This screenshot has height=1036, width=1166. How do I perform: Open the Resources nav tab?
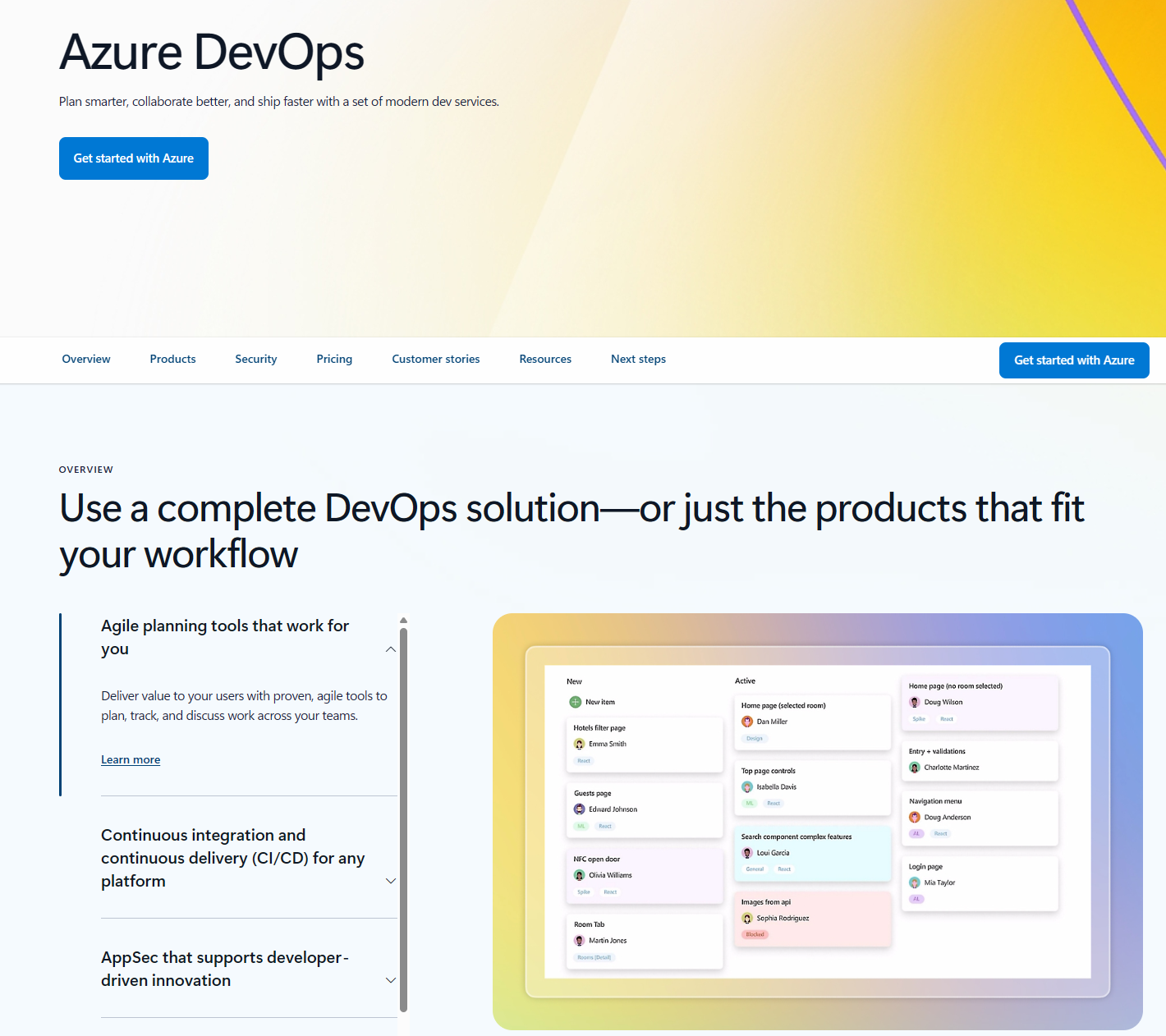[545, 359]
